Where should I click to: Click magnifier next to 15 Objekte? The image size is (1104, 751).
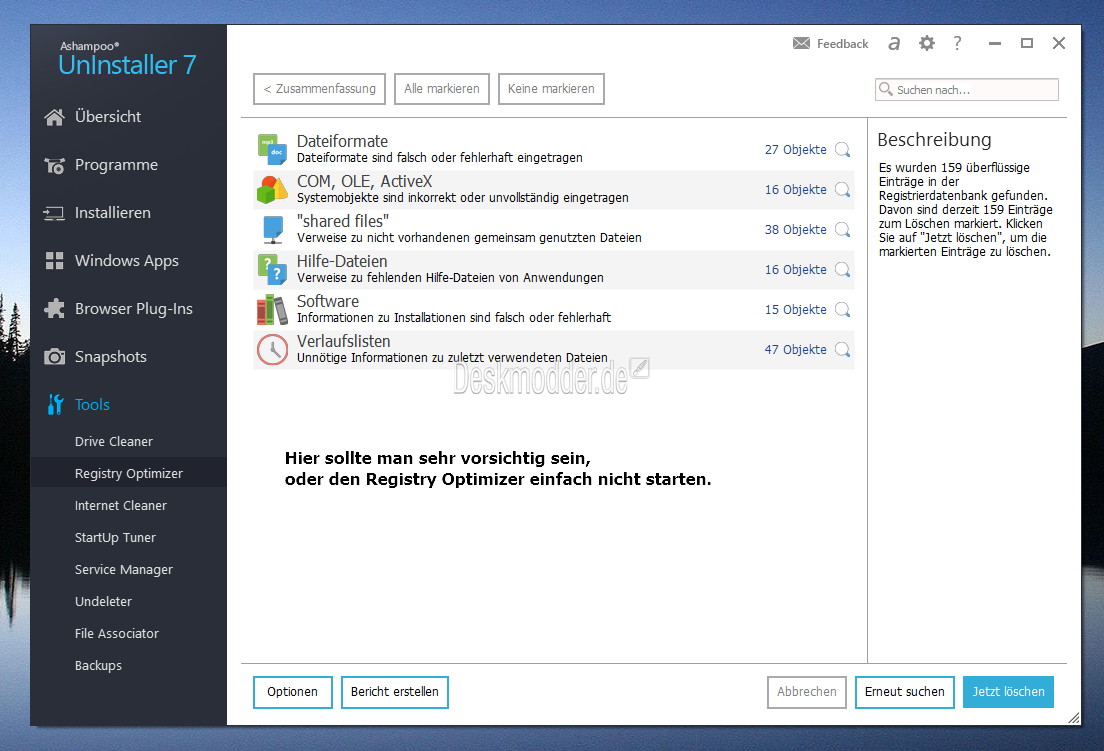coord(843,310)
